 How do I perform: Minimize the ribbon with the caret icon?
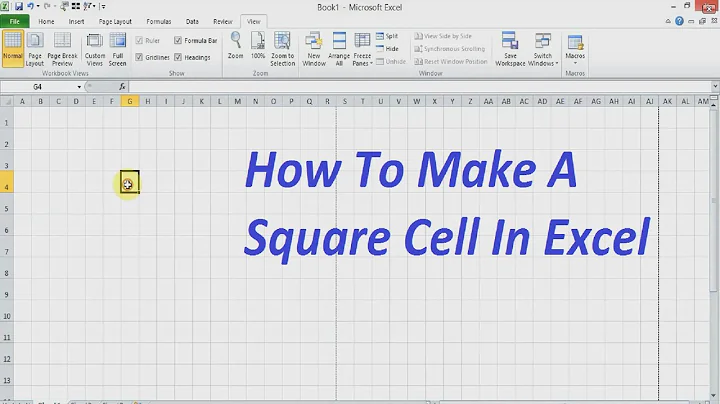pos(668,21)
